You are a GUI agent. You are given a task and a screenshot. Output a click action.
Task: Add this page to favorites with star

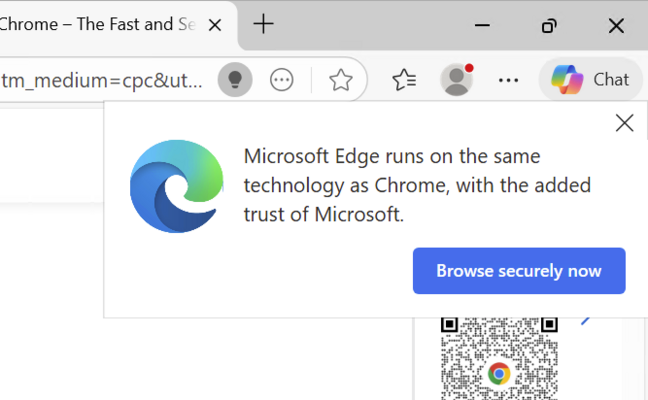pyautogui.click(x=341, y=80)
